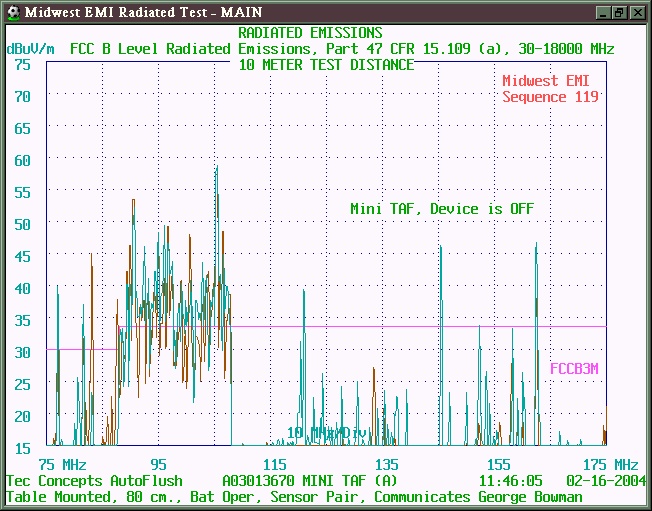The width and height of the screenshot is (652, 511).
Task: Click the 11:46:05 timestamp
Action: coord(511,480)
